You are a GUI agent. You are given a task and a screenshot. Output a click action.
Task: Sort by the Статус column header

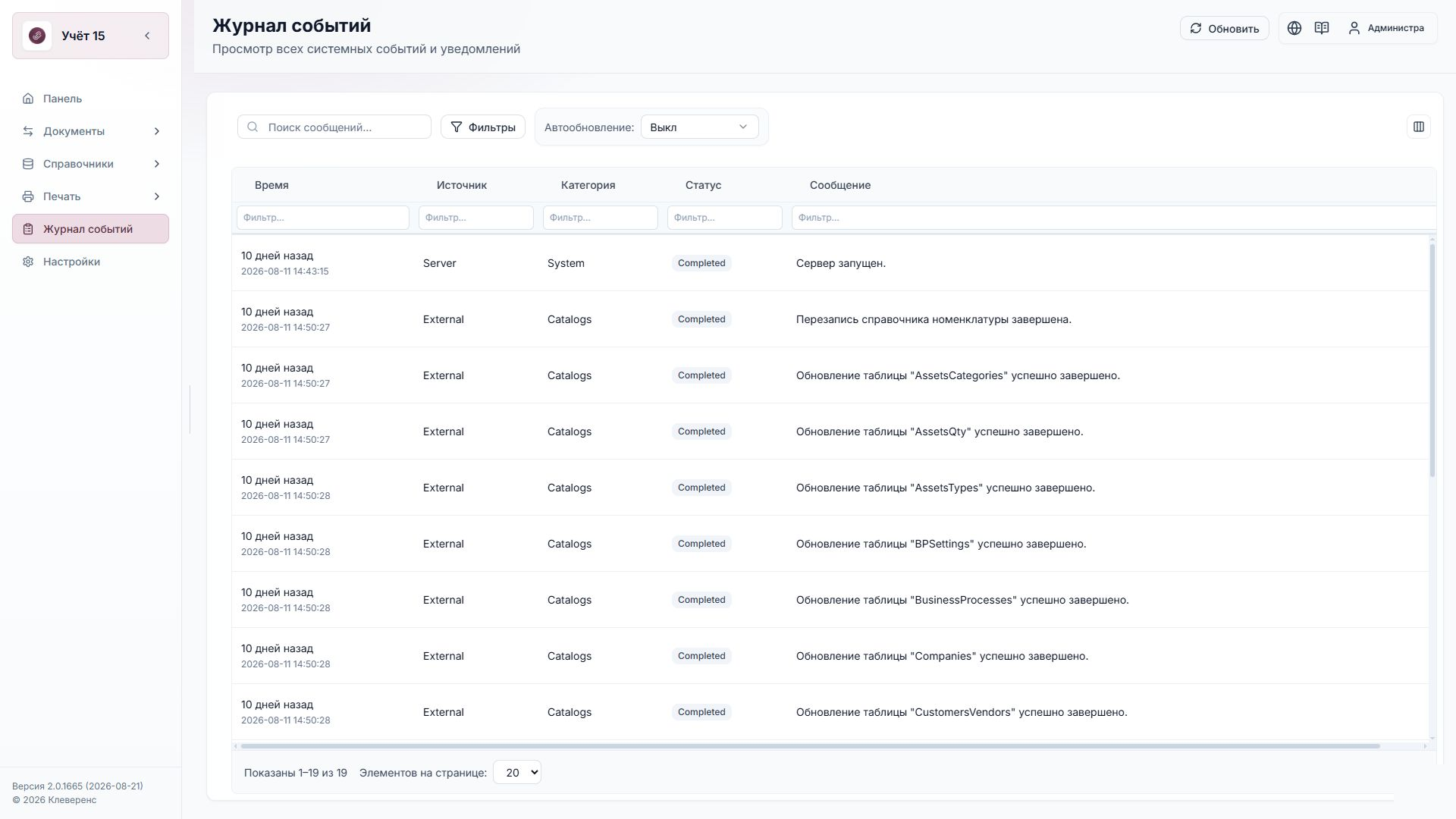tap(703, 185)
